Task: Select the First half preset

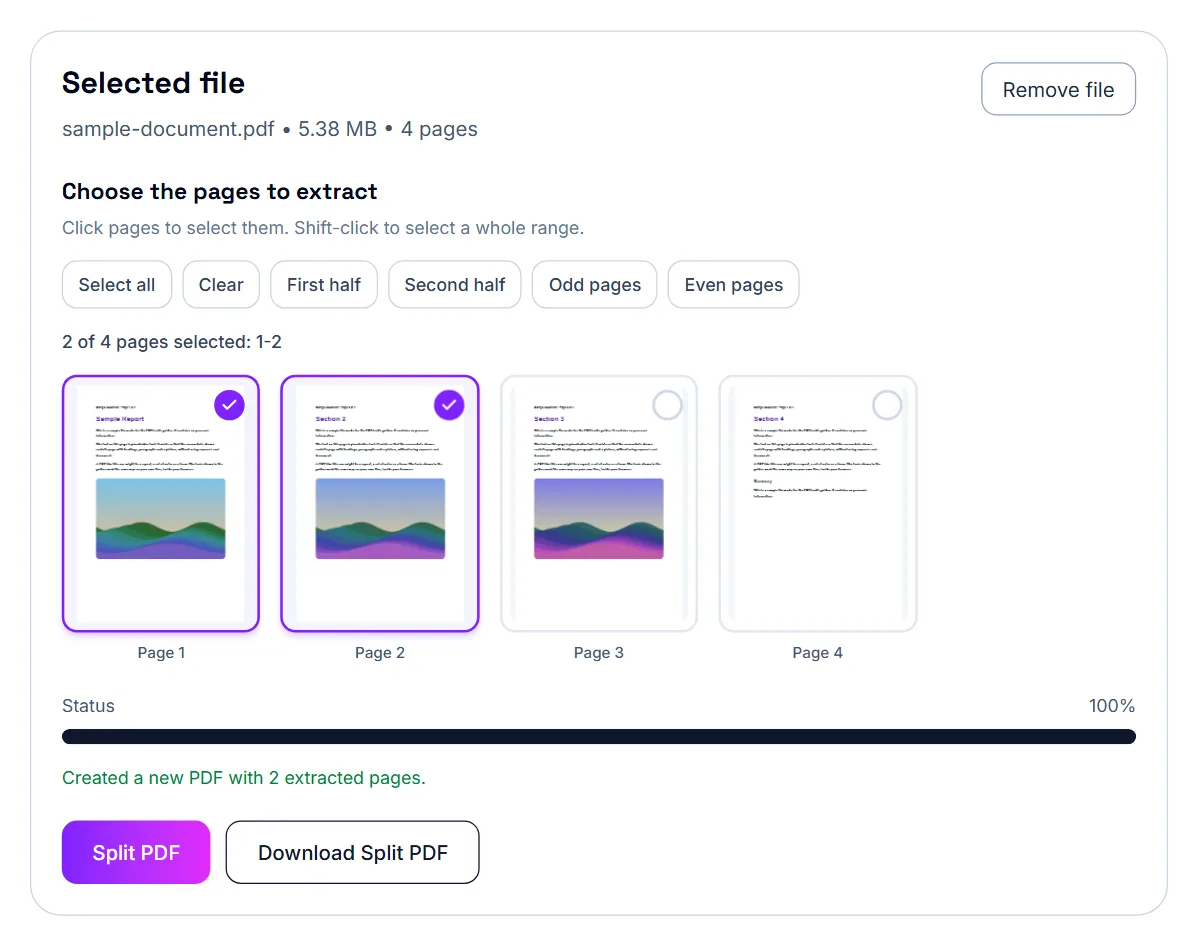Action: (x=323, y=284)
